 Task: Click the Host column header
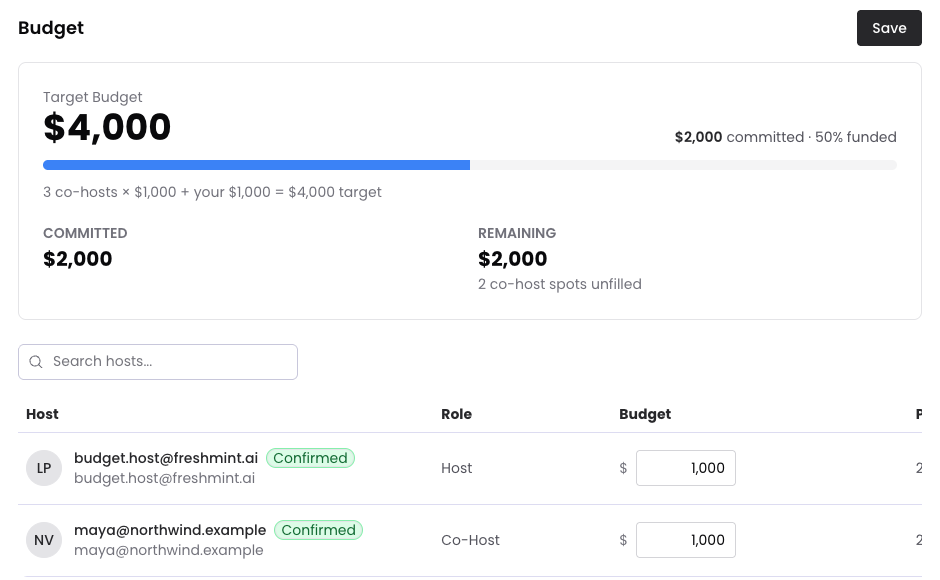(43, 414)
